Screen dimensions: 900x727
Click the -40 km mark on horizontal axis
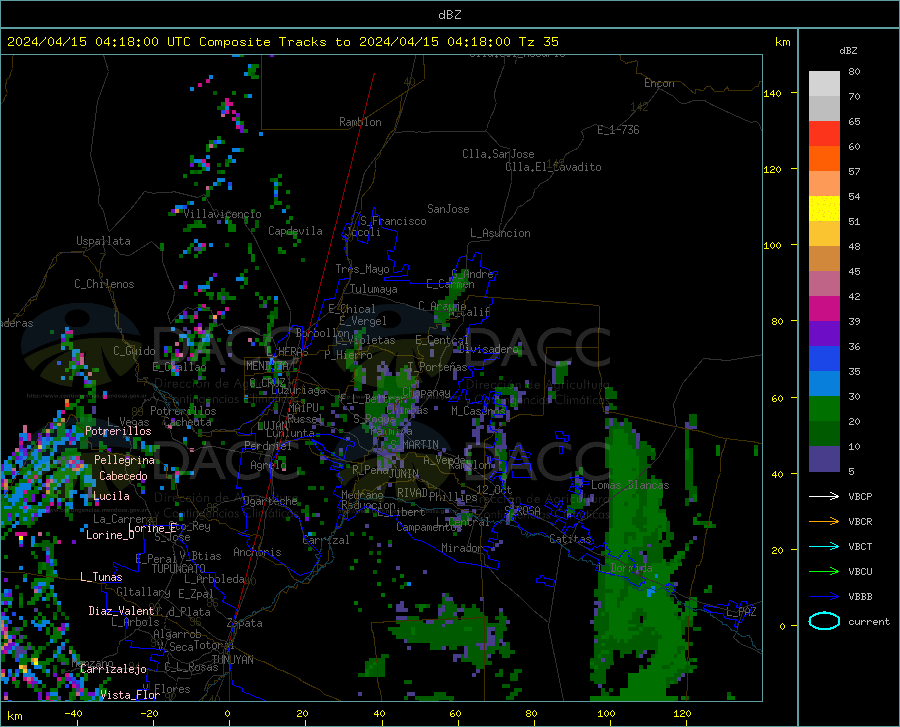[x=73, y=714]
